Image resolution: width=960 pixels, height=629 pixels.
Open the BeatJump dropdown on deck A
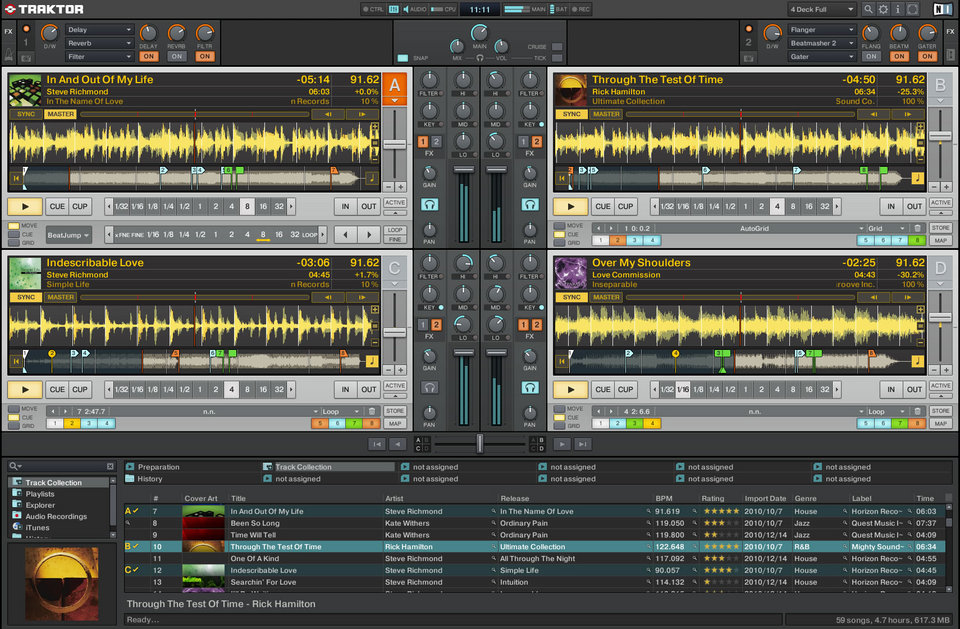pos(69,235)
